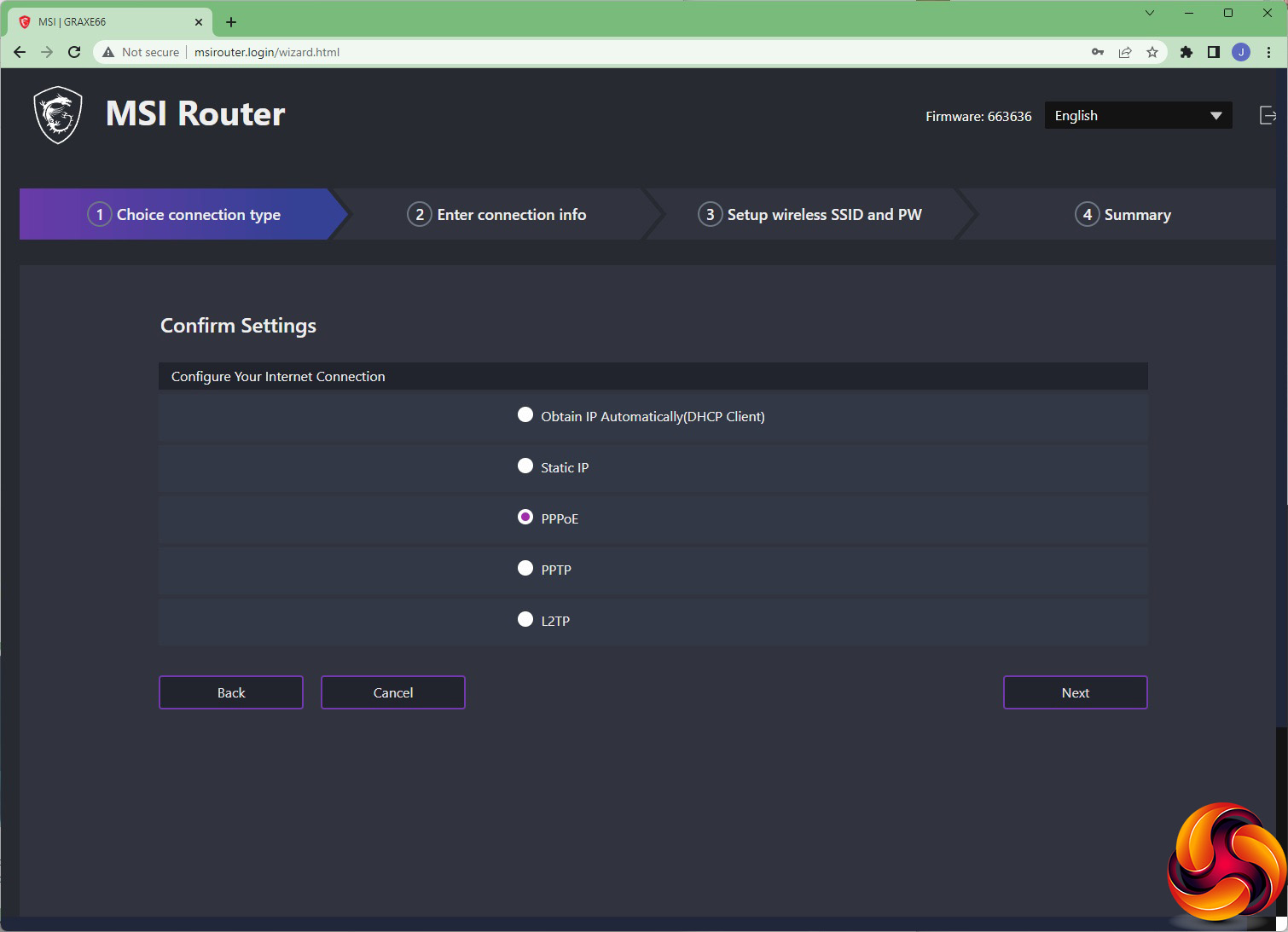Go to step 4 Summary
The width and height of the screenshot is (1288, 932).
pyautogui.click(x=1123, y=214)
